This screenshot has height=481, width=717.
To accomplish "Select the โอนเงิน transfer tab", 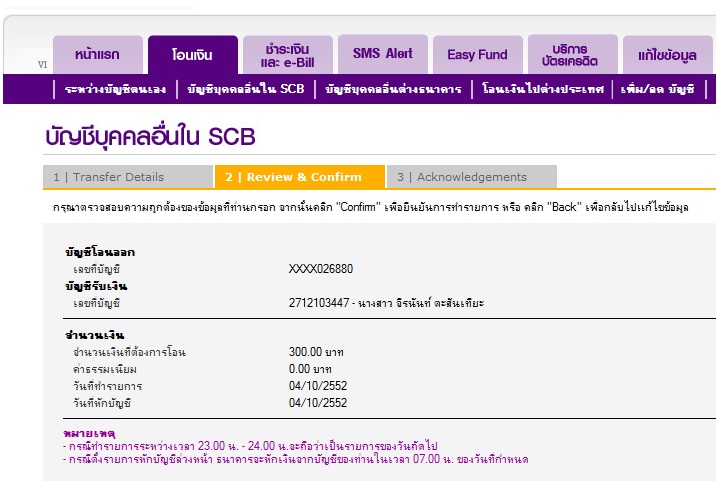I will (193, 54).
